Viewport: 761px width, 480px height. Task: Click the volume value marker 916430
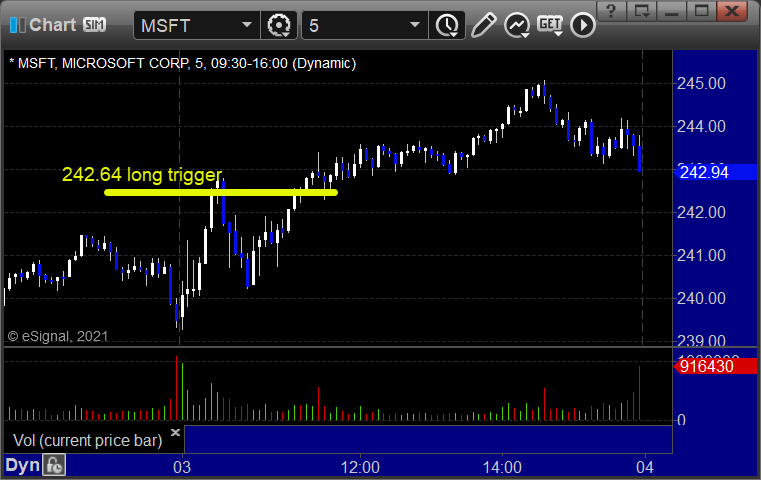click(x=715, y=366)
